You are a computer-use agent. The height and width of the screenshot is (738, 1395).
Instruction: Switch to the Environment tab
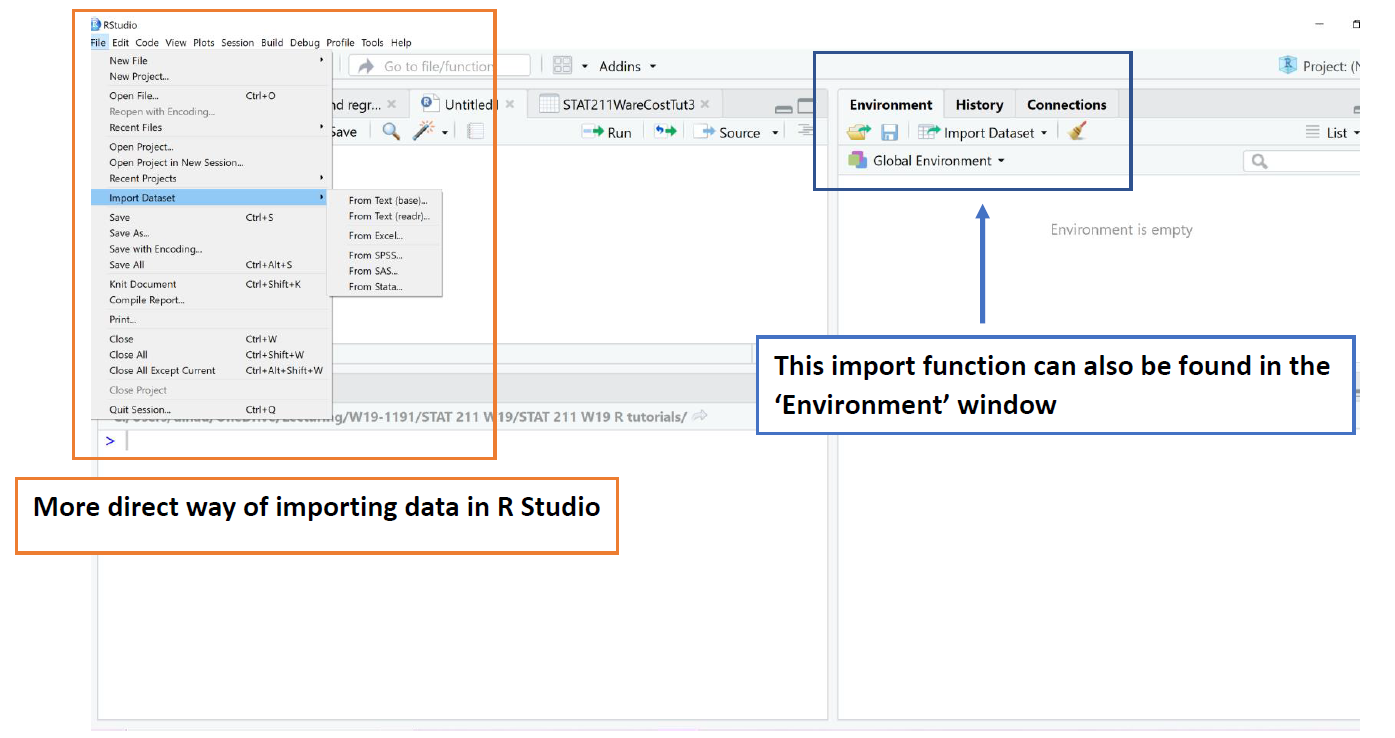click(x=891, y=105)
